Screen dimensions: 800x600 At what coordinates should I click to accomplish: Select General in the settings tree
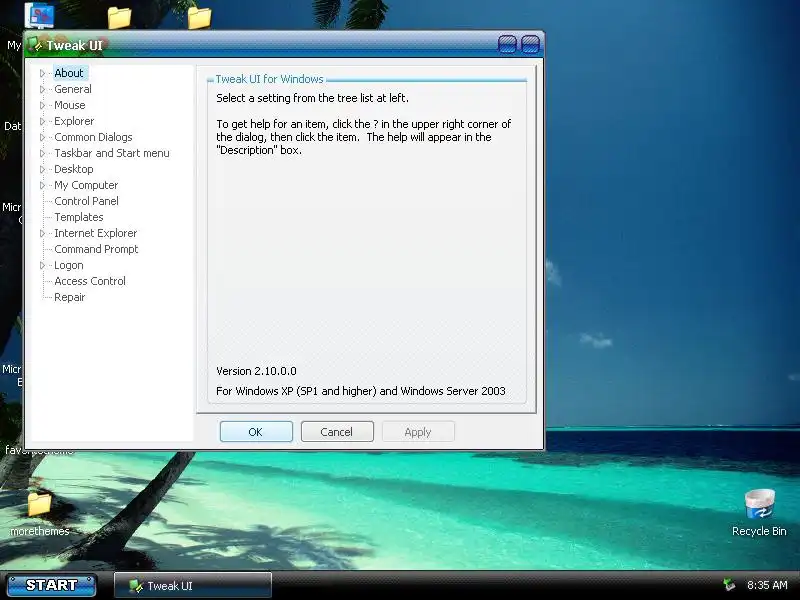click(73, 89)
